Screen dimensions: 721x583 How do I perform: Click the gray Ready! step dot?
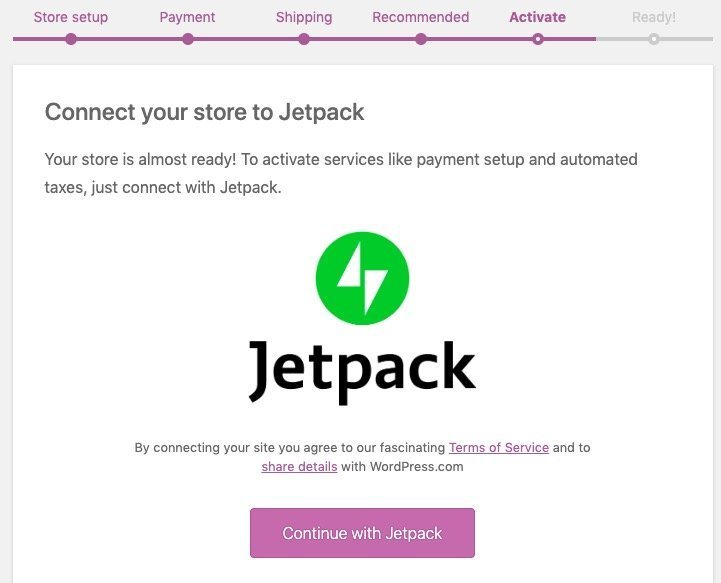654,39
